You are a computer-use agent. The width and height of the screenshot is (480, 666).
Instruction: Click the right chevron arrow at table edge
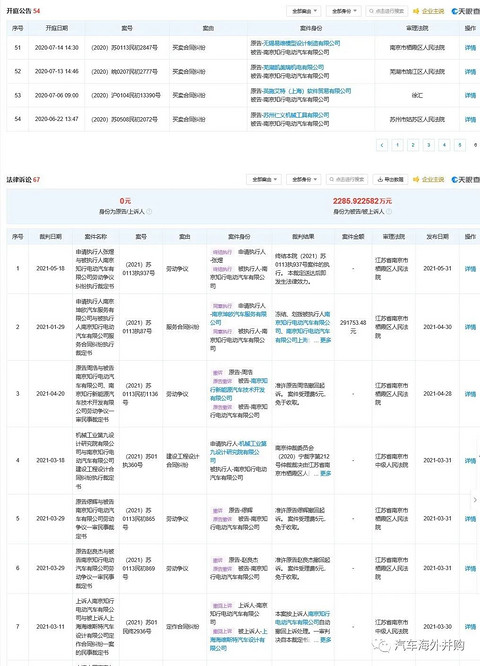coord(475,500)
